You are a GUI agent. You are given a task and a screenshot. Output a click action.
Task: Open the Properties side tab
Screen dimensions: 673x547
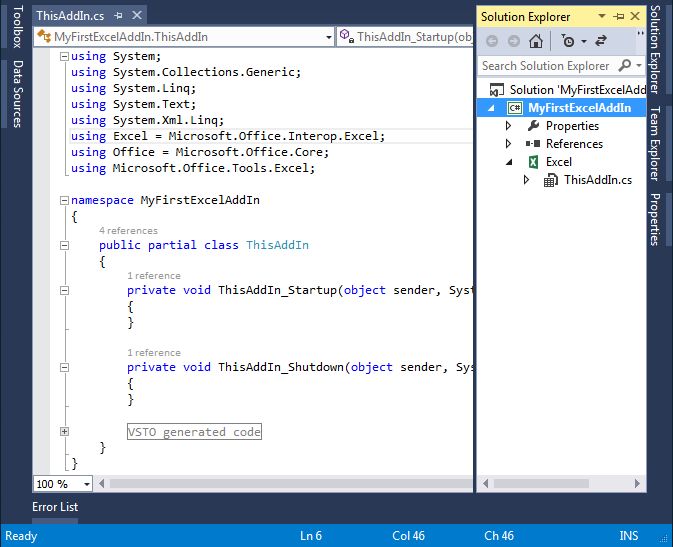tap(655, 219)
